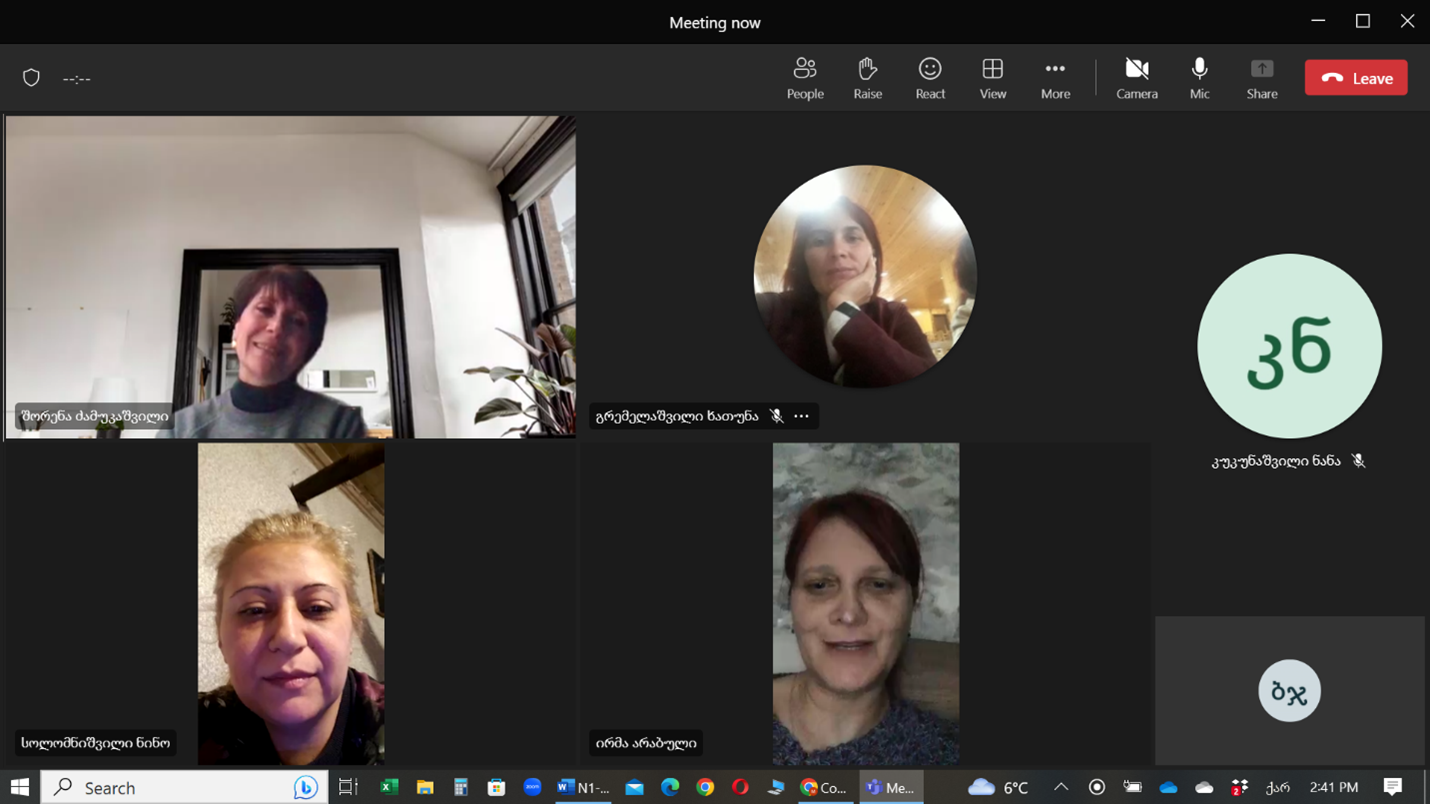This screenshot has height=804, width=1430.
Task: Click the Share content button
Action: tap(1261, 78)
